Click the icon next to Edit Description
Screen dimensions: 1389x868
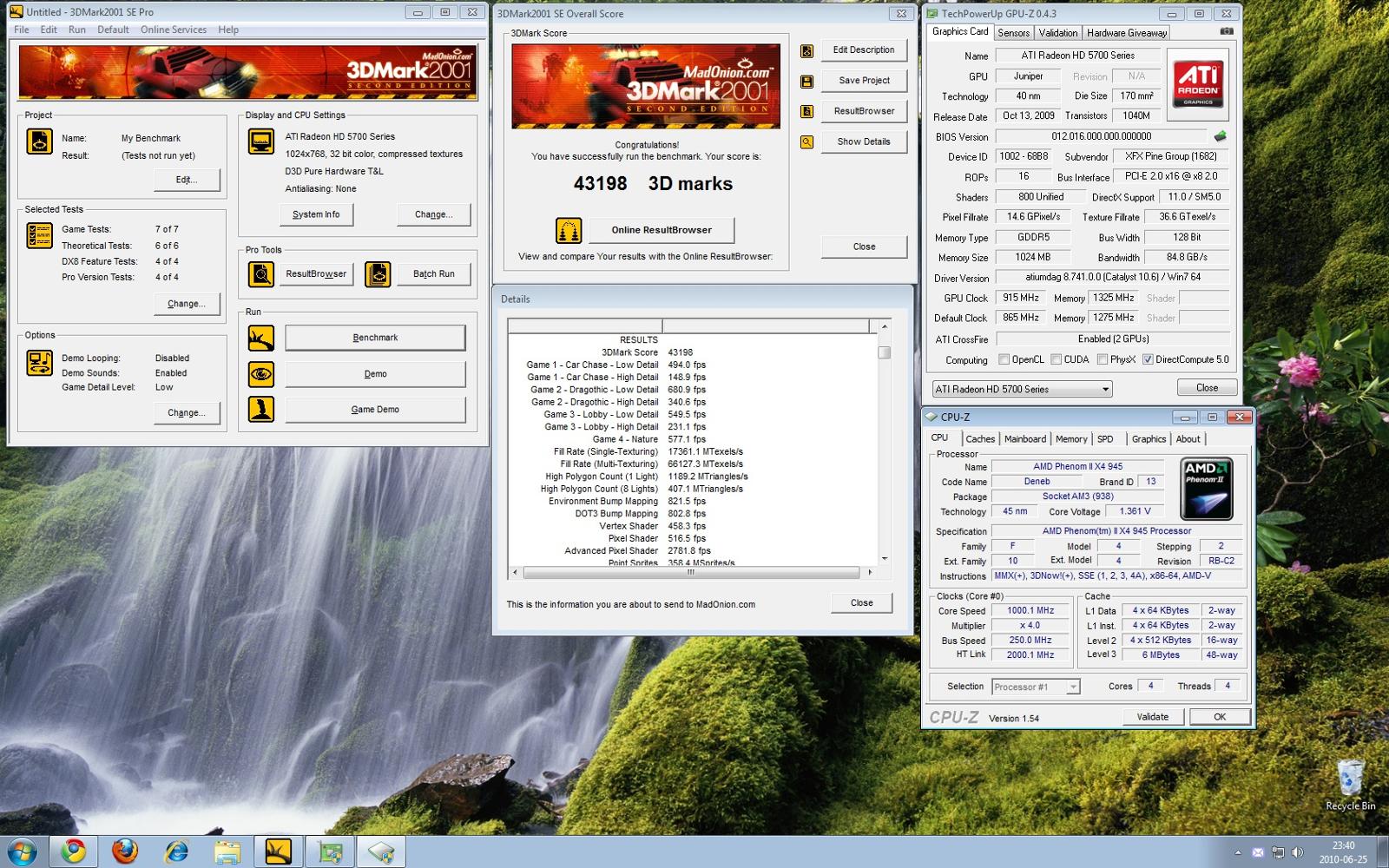pos(806,51)
